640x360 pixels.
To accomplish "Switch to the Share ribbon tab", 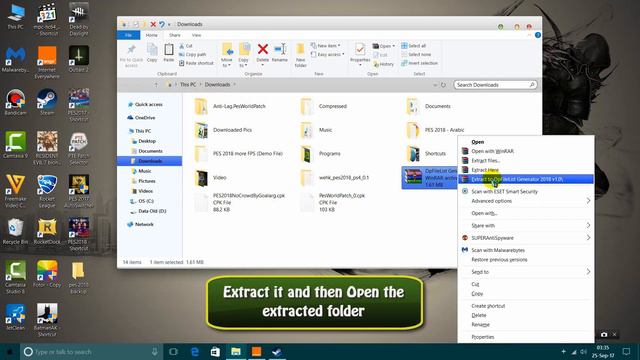I will tap(175, 35).
